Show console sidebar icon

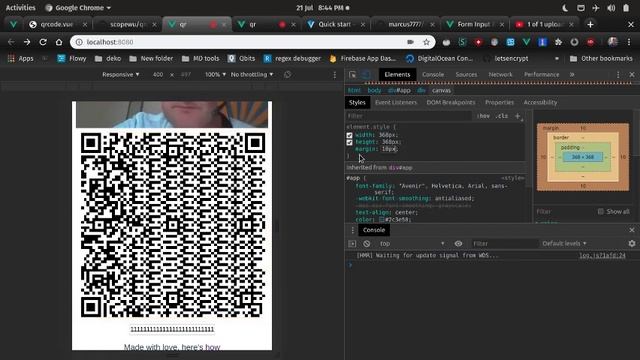352,244
